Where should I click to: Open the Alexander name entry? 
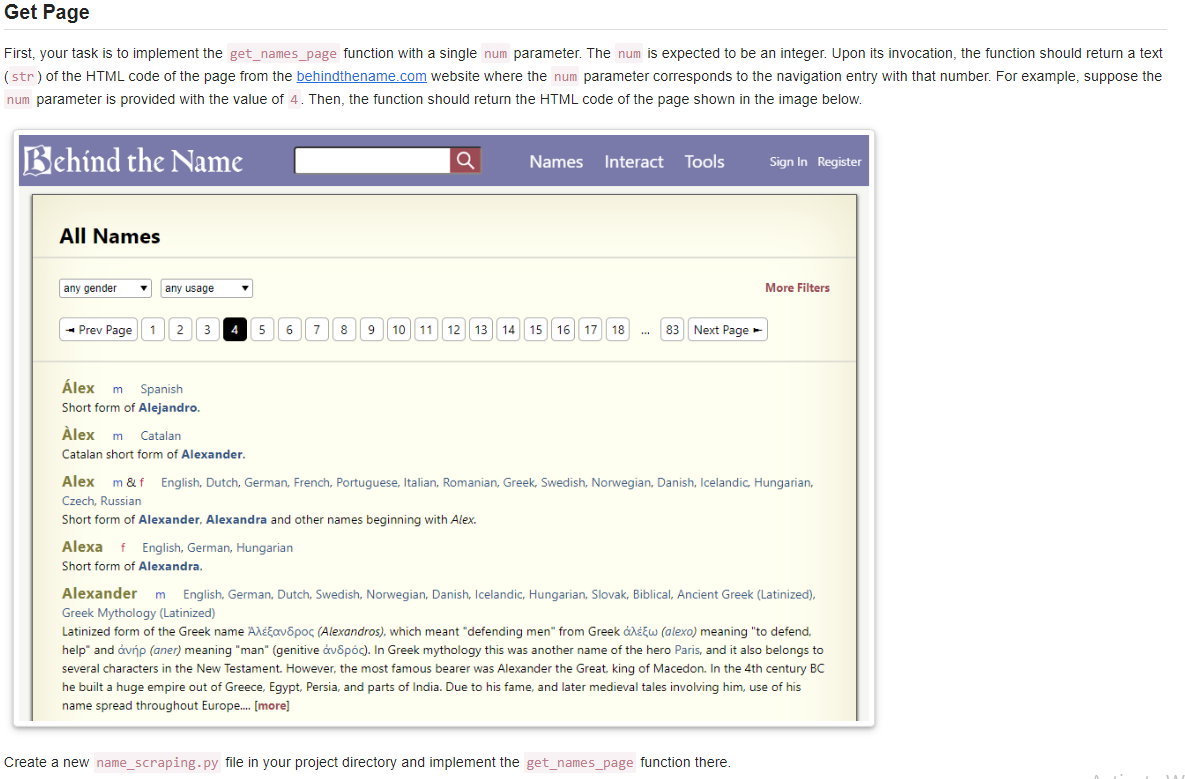click(x=99, y=593)
